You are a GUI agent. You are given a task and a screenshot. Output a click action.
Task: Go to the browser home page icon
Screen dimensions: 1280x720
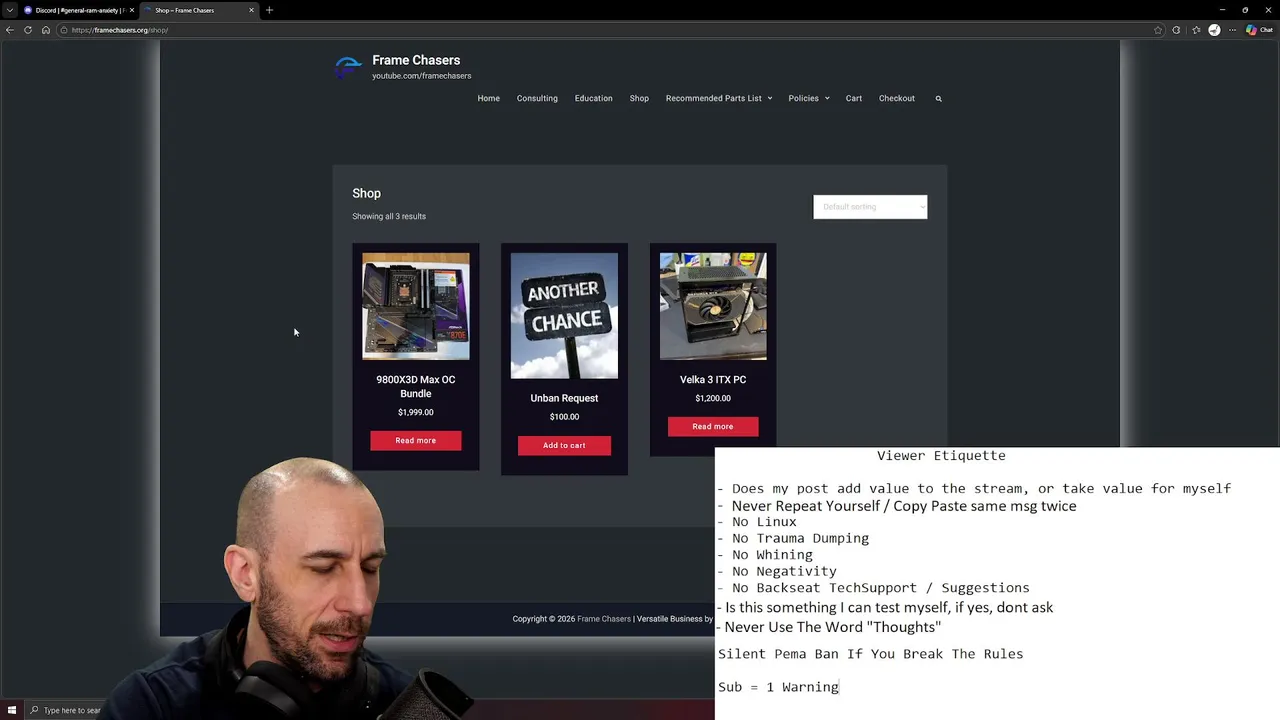(x=45, y=30)
